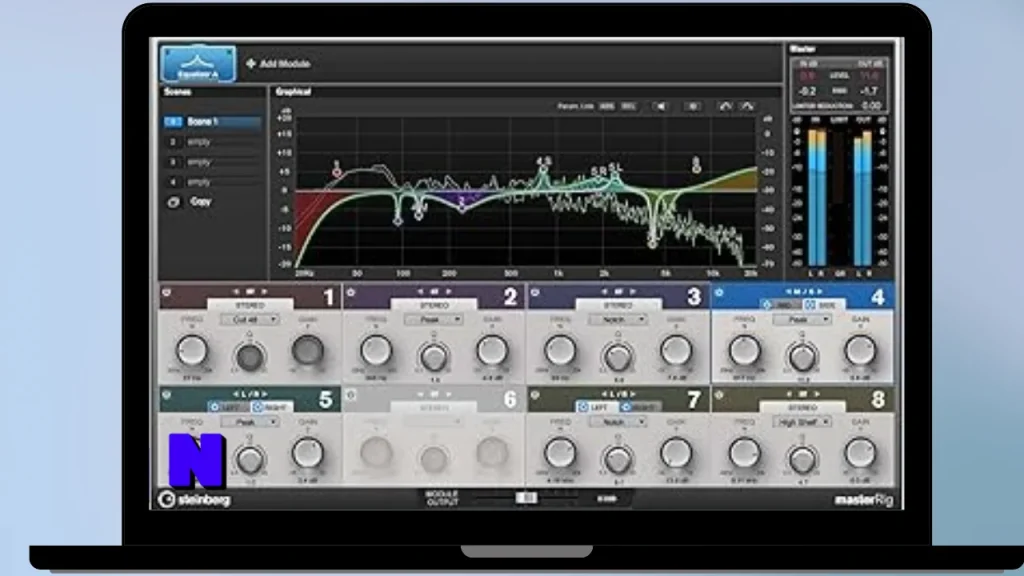This screenshot has height=576, width=1024.
Task: Toggle band 2 power button
Action: pos(351,293)
